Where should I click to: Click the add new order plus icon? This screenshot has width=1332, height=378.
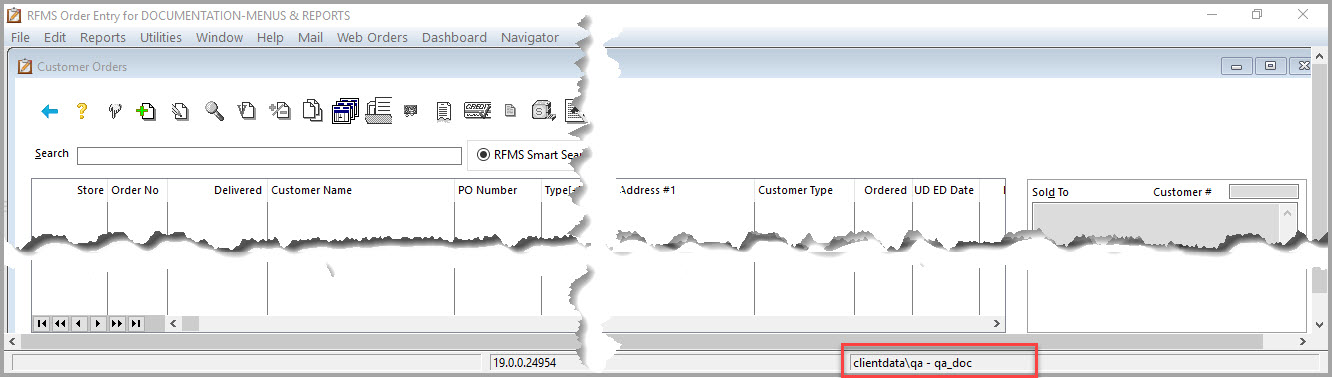[146, 111]
